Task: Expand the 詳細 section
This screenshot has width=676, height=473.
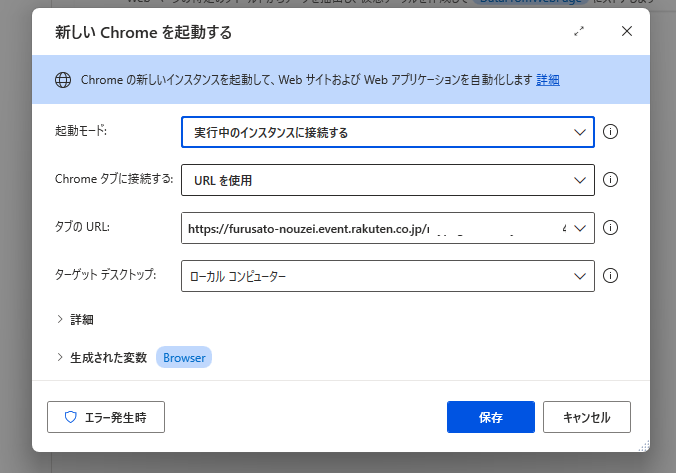Action: pyautogui.click(x=75, y=320)
